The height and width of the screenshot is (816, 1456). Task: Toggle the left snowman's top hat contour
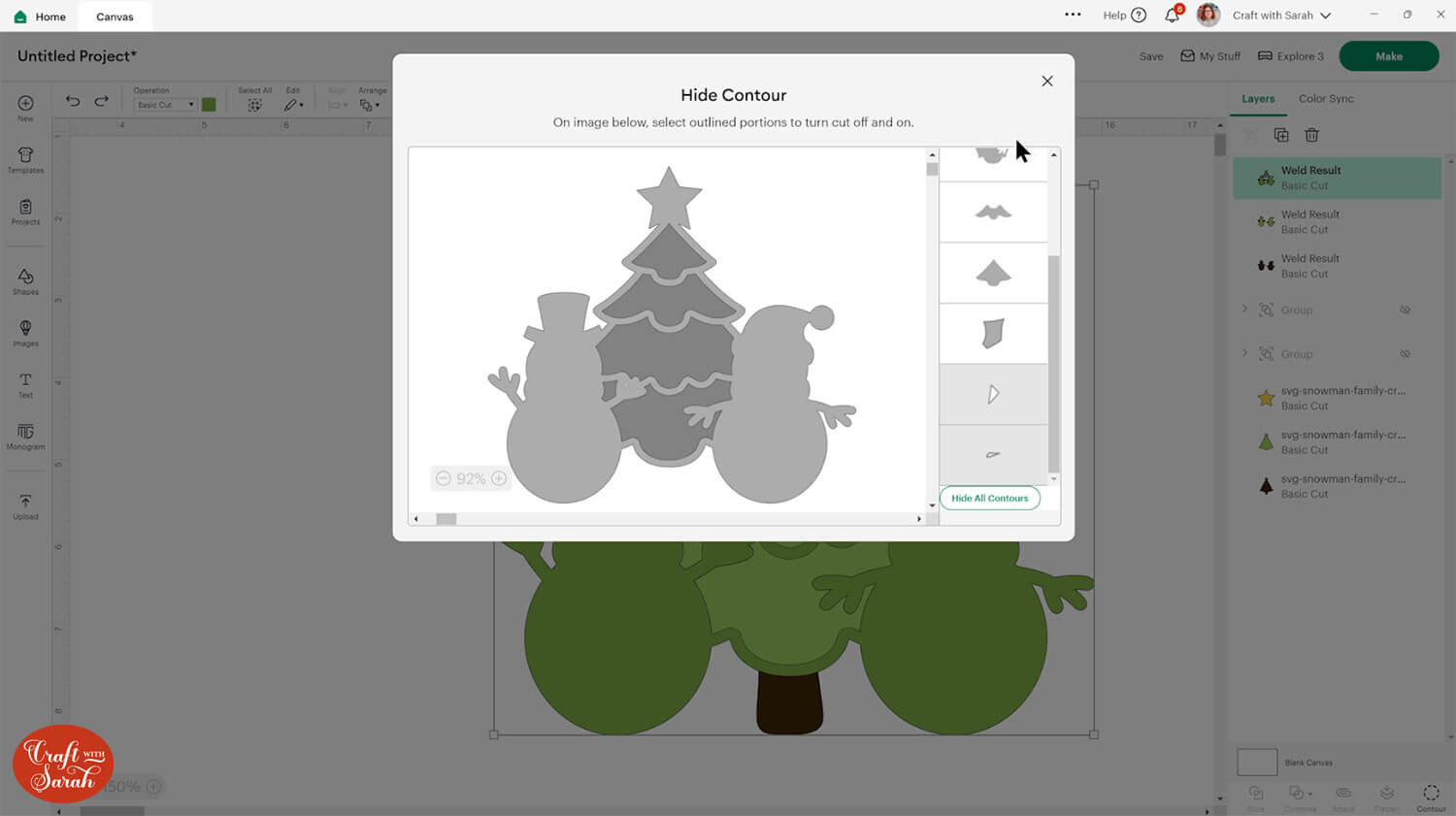click(562, 313)
